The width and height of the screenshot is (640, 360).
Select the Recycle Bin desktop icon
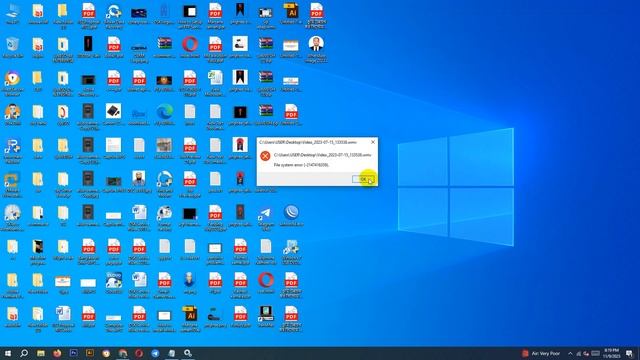[12, 48]
